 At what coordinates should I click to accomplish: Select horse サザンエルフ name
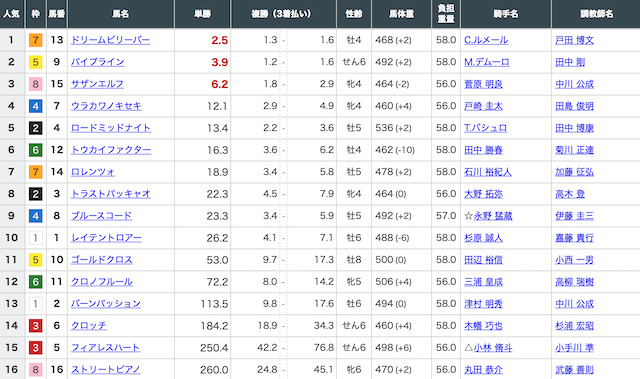(97, 84)
